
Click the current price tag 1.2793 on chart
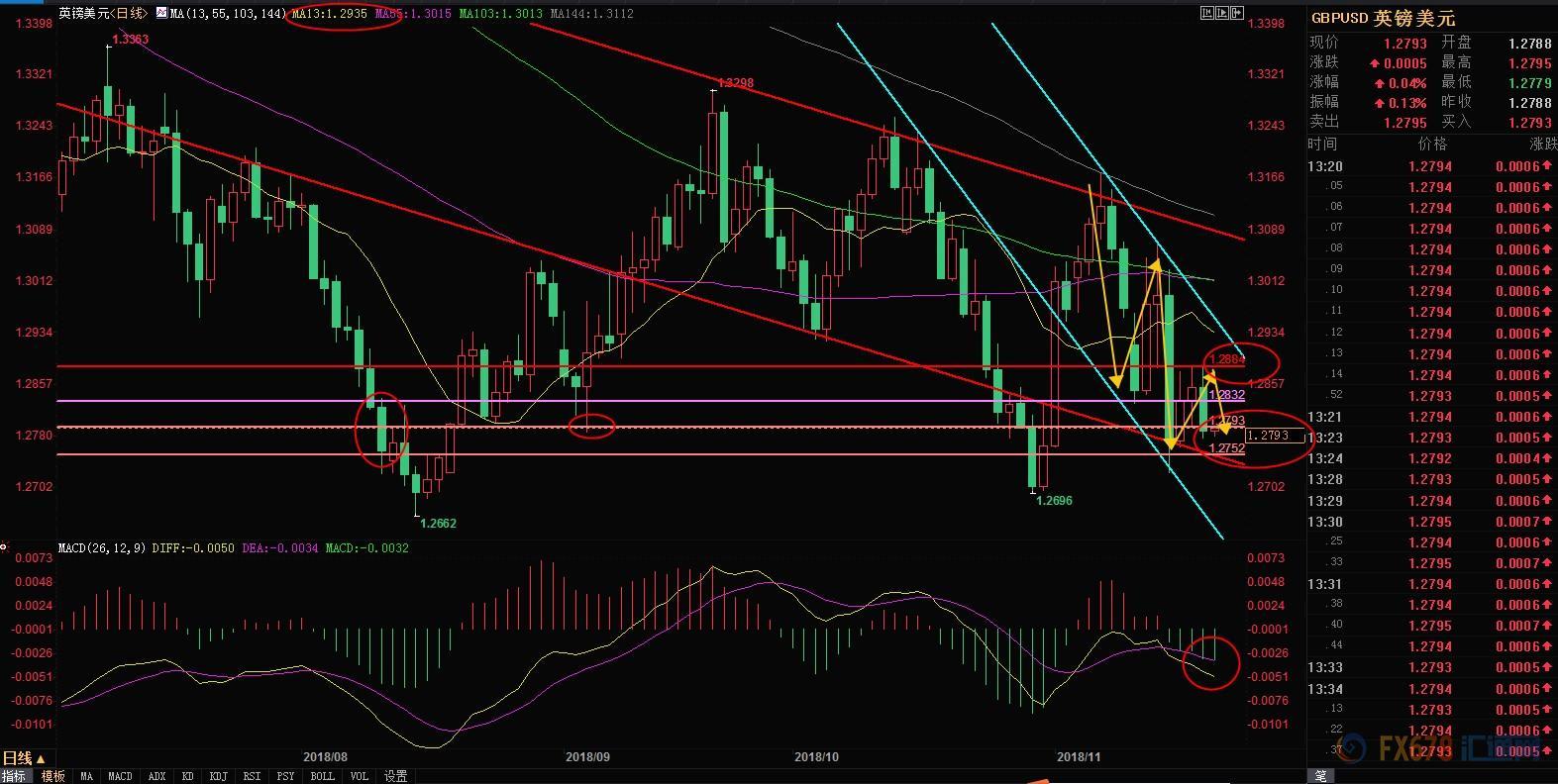1276,436
